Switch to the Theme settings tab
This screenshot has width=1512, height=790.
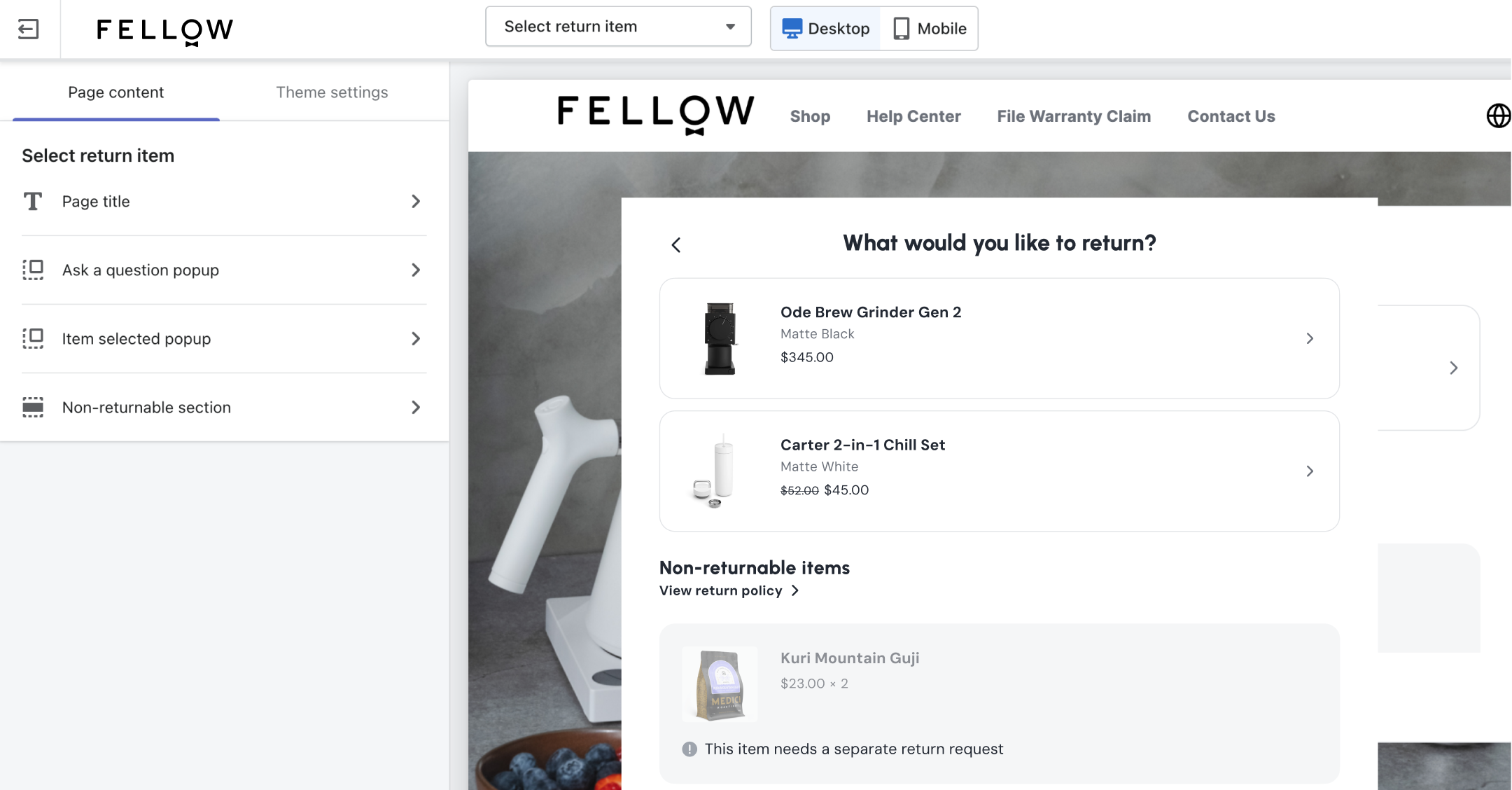tap(332, 92)
